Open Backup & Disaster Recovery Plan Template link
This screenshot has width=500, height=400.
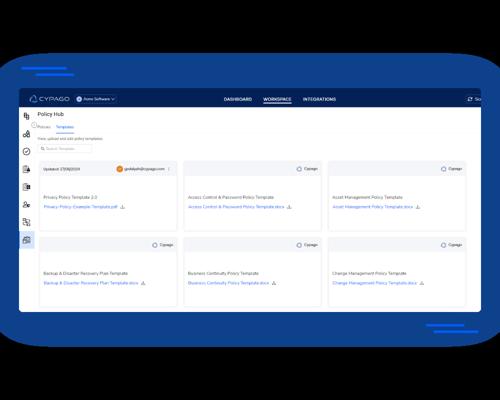coord(91,283)
